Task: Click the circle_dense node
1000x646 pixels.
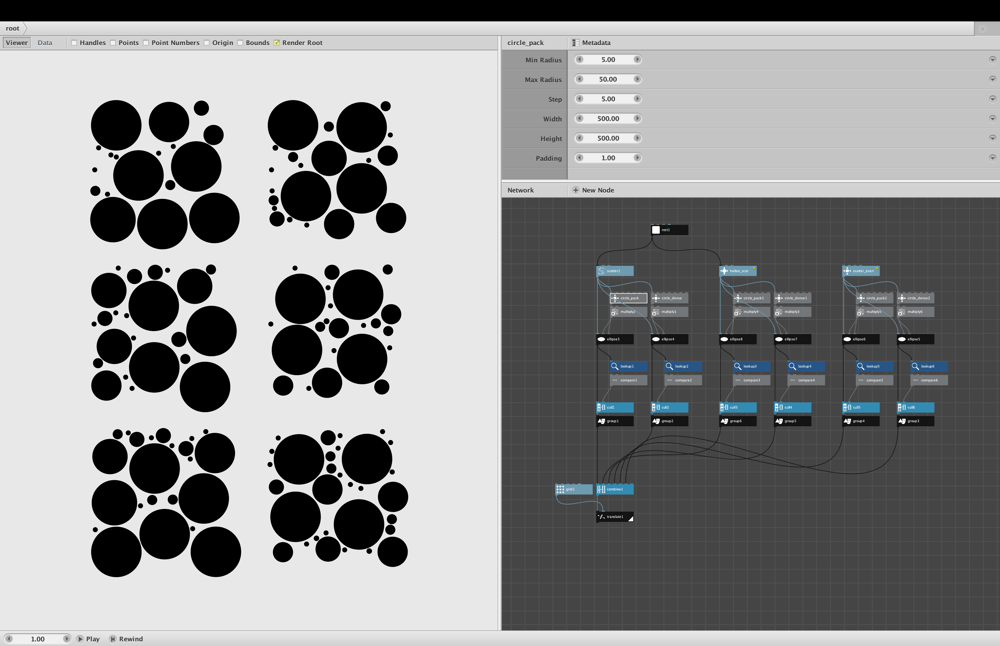Action: coord(670,298)
